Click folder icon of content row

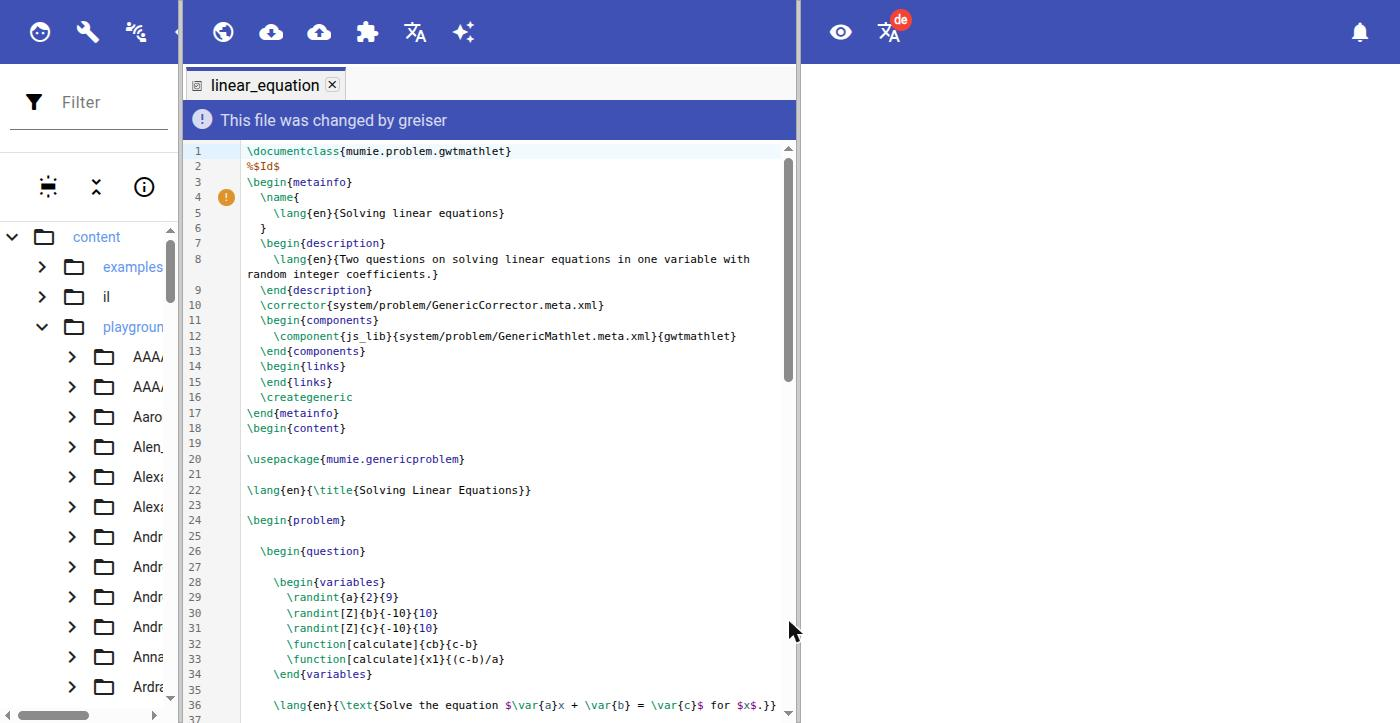point(44,237)
